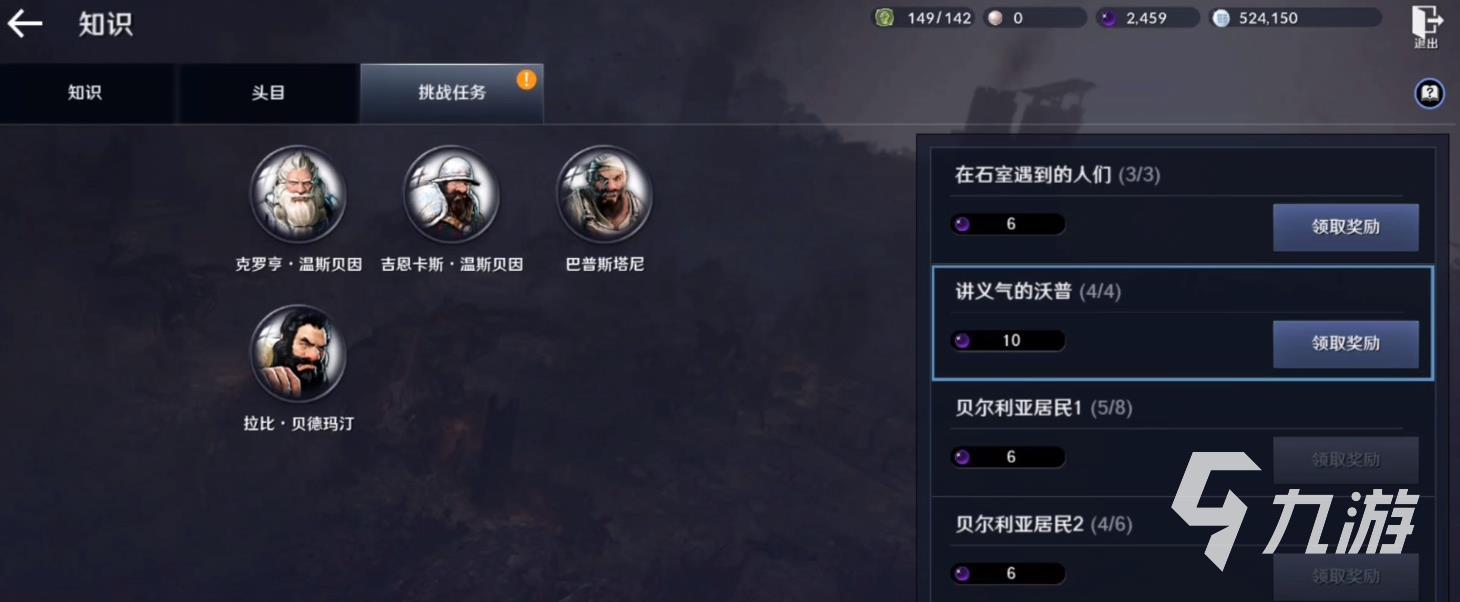Tap disabled 领取奖励 for 贝尔利亚居民1
This screenshot has width=1460, height=602.
coord(1345,460)
